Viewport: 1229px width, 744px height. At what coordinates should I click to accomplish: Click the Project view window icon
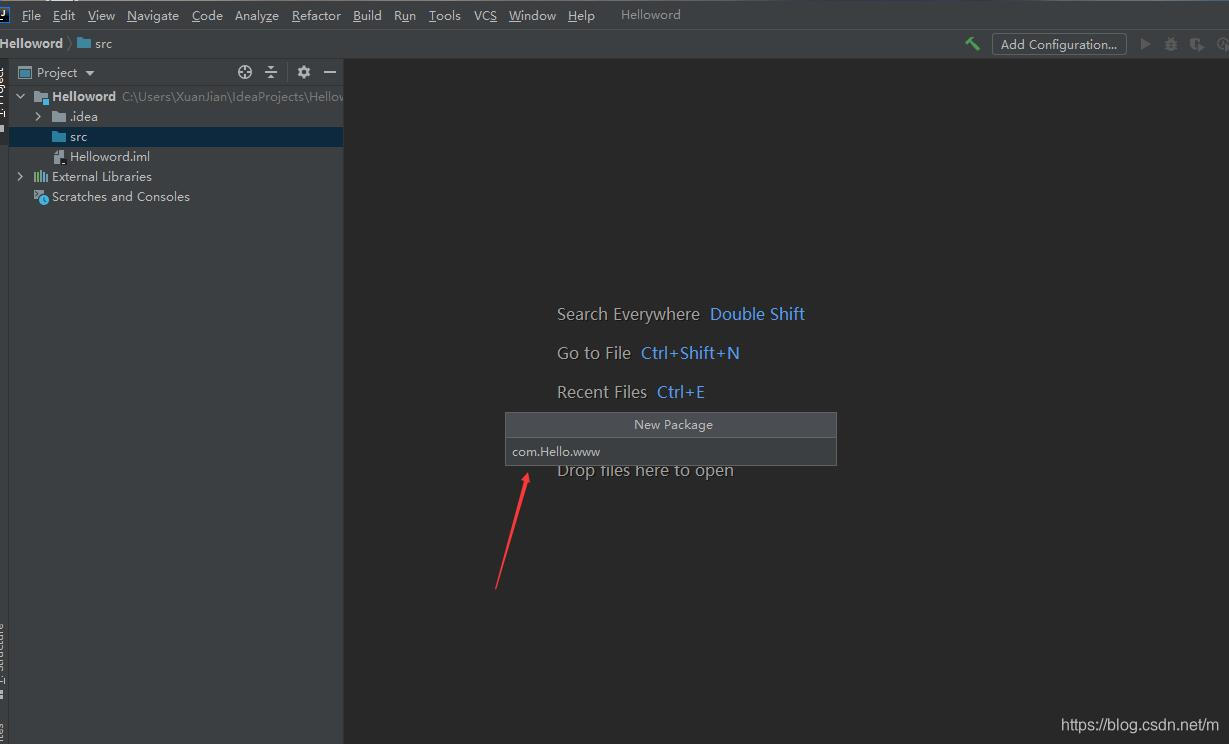(x=25, y=72)
